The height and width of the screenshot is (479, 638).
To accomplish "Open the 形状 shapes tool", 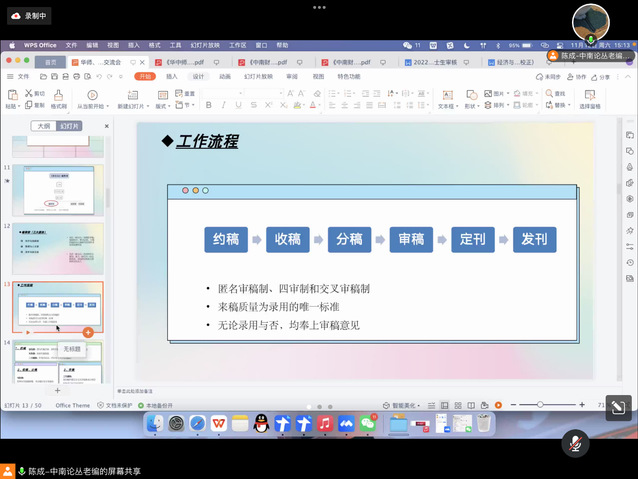I will click(471, 95).
